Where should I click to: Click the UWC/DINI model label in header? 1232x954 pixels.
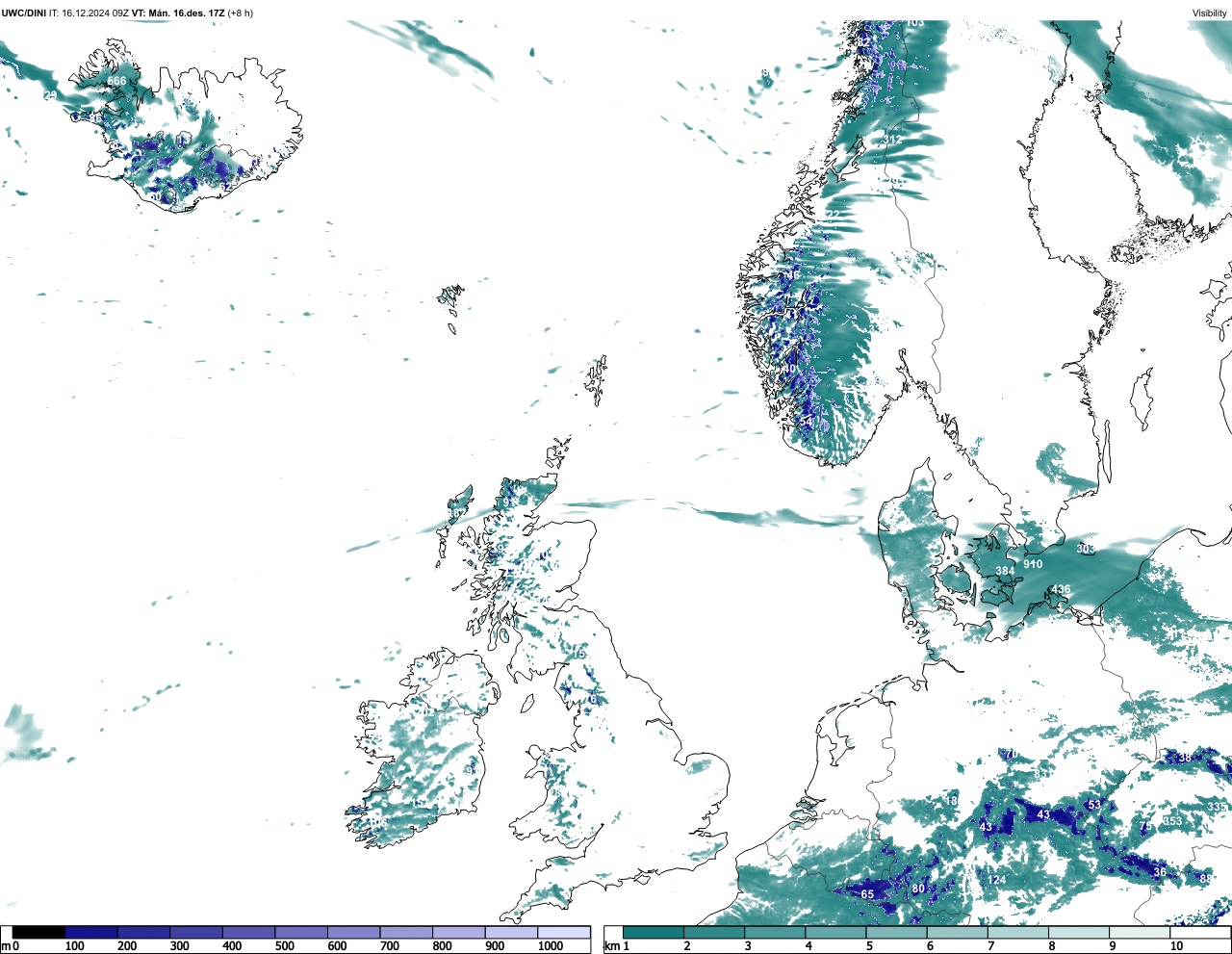click(23, 13)
